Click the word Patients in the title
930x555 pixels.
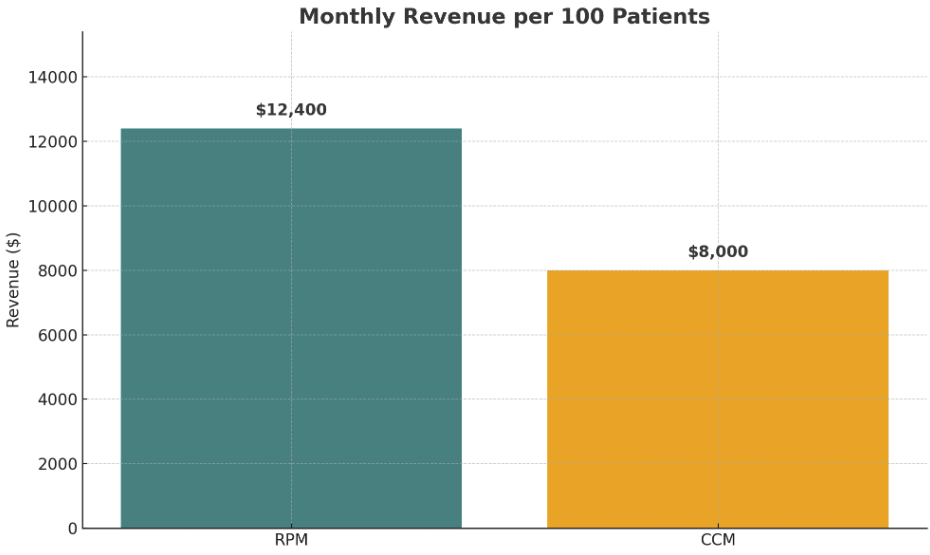pyautogui.click(x=661, y=16)
